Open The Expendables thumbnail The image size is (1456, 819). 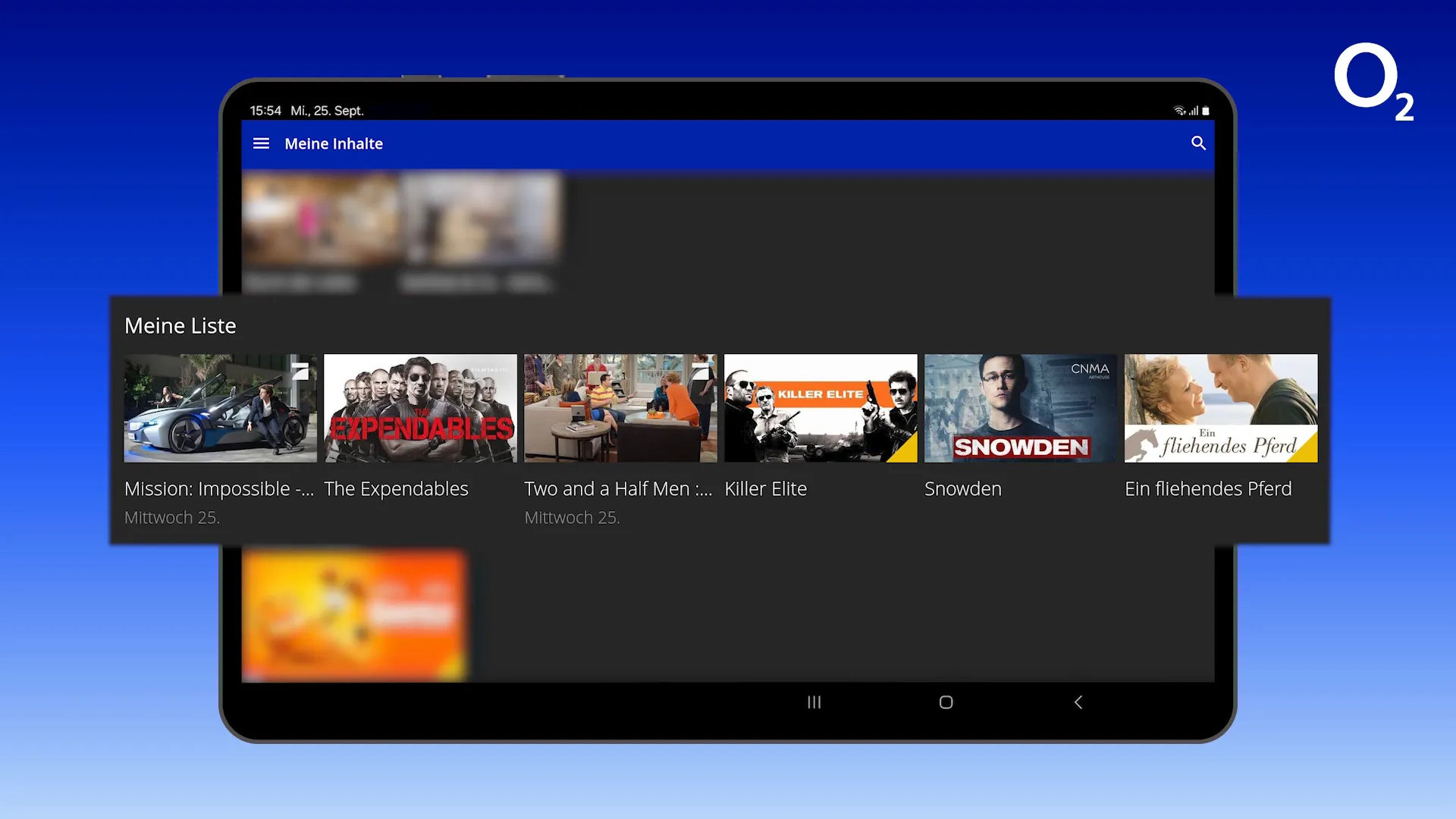[421, 408]
